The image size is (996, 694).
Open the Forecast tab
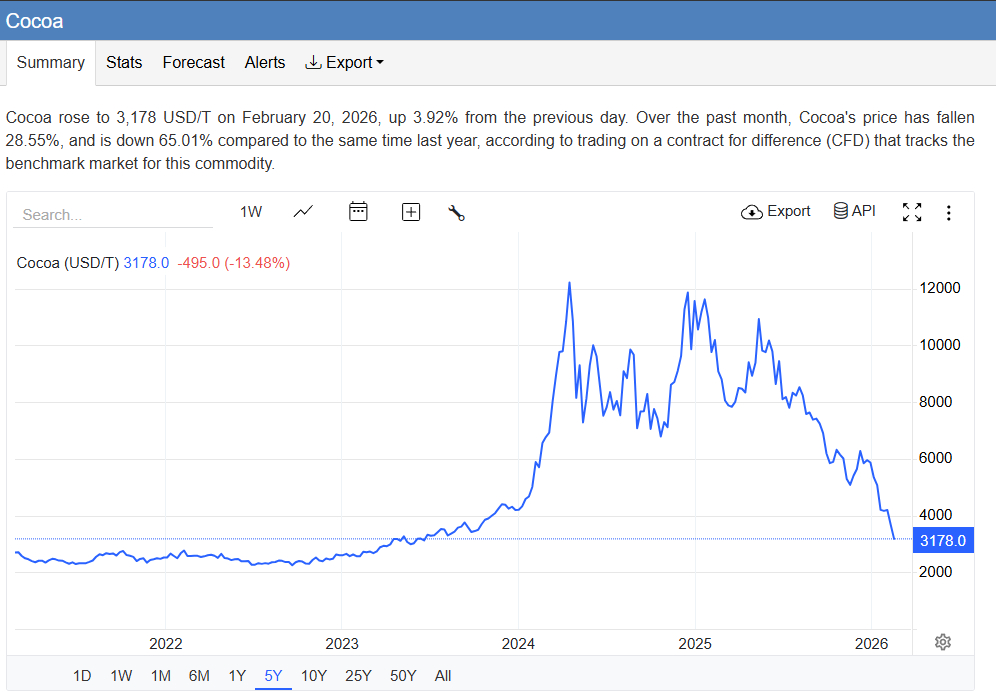(x=193, y=62)
